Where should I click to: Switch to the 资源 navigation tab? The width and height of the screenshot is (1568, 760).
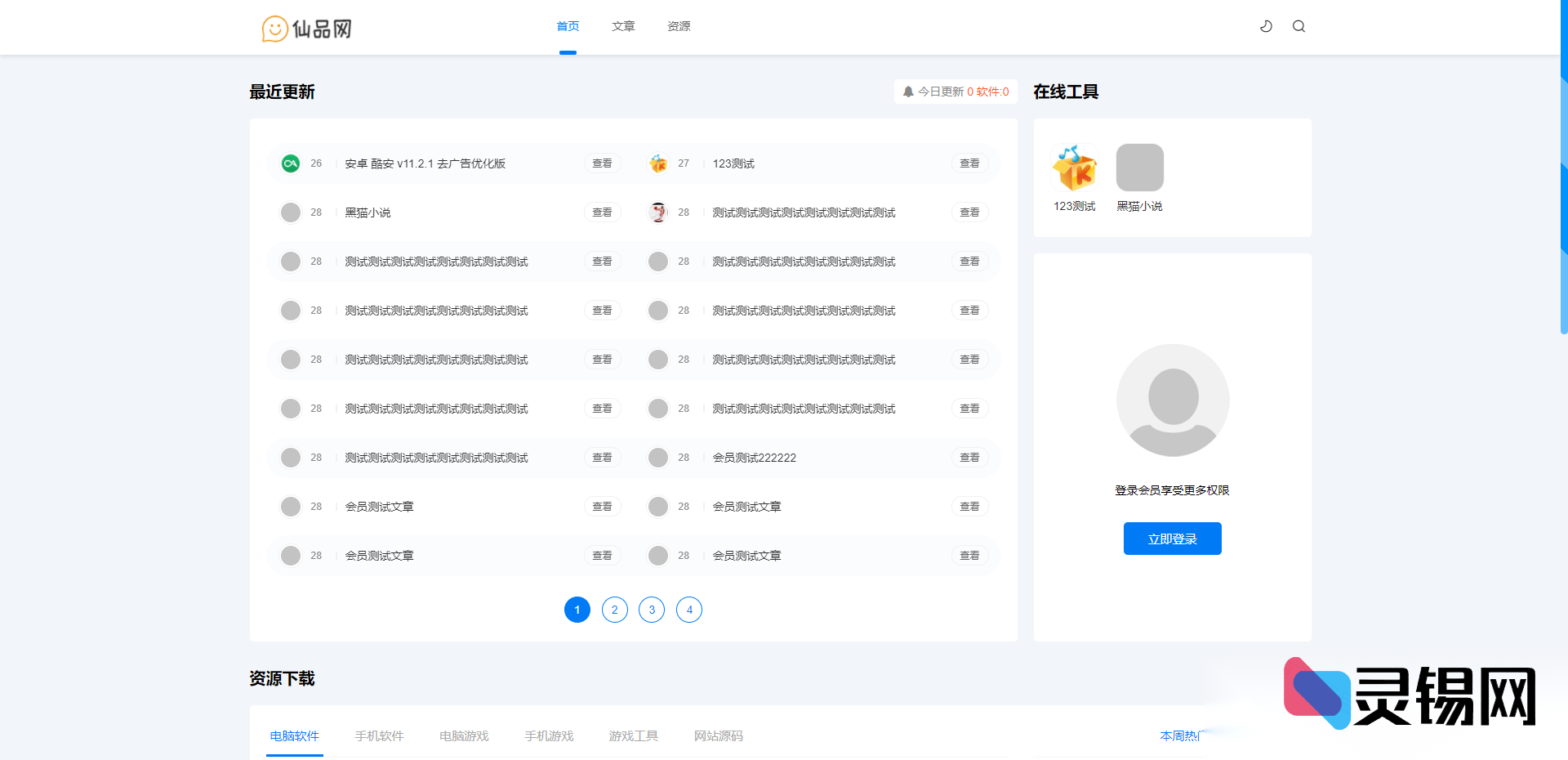tap(678, 26)
